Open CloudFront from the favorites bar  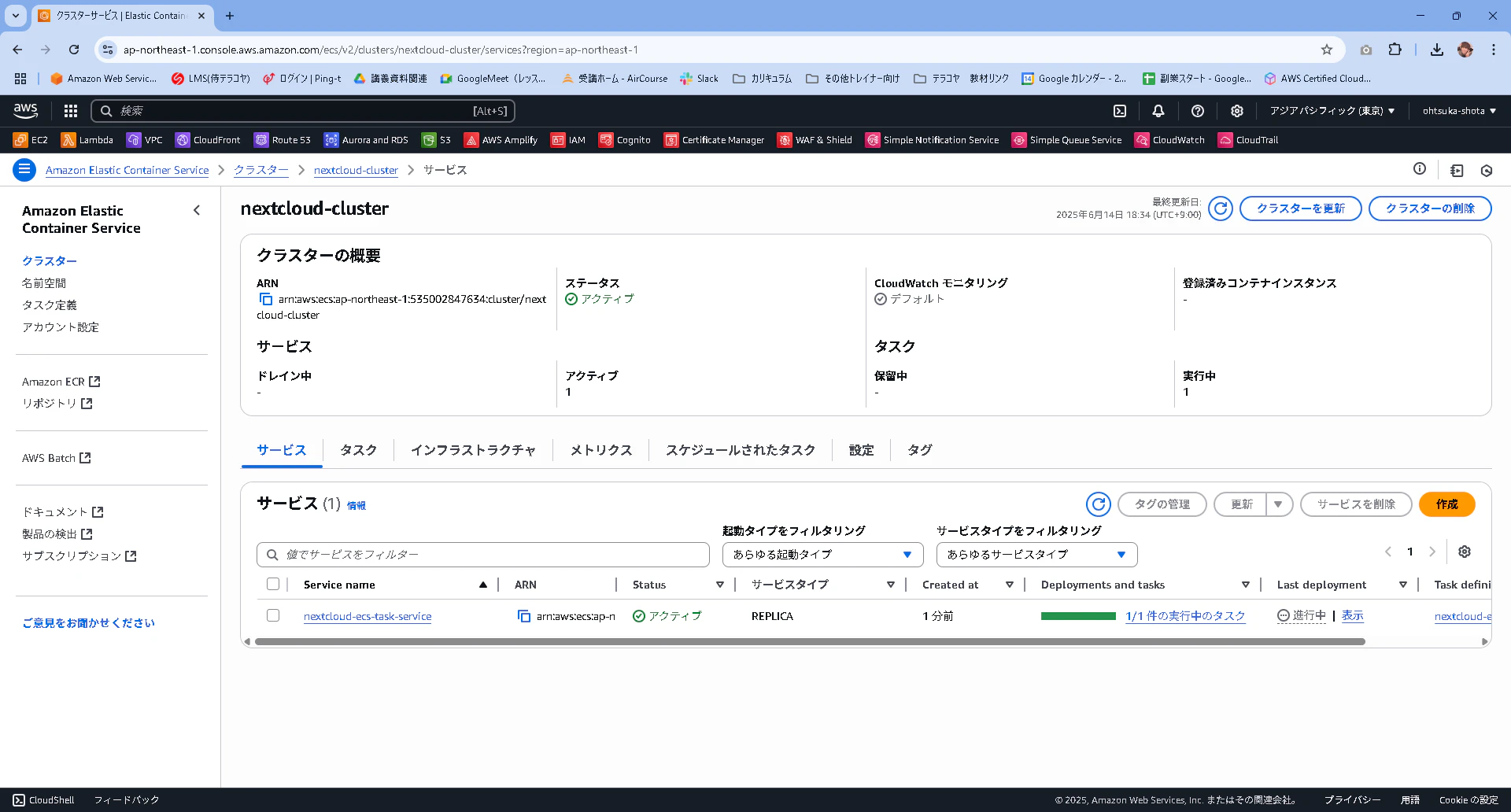(208, 140)
